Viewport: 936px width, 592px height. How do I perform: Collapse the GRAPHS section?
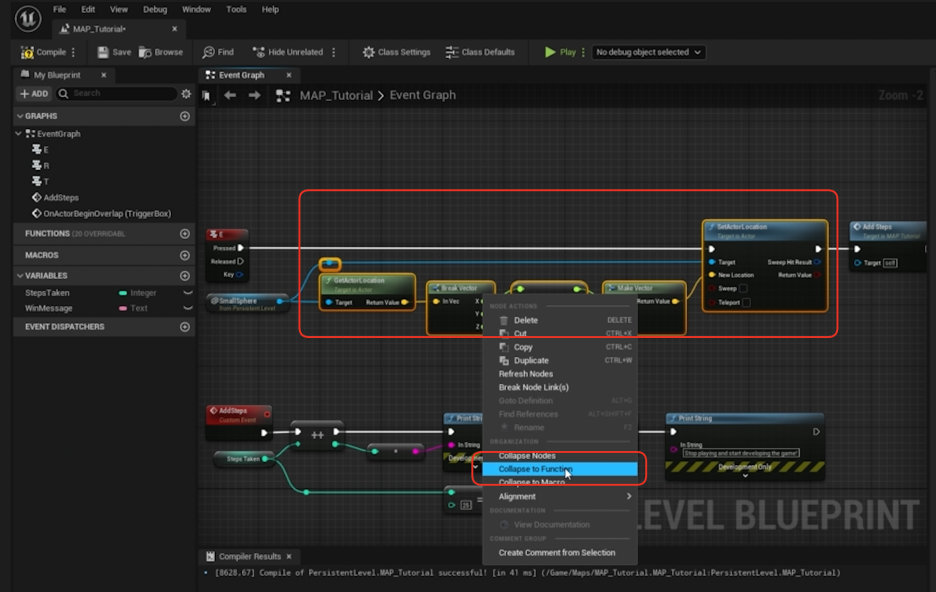(x=20, y=116)
